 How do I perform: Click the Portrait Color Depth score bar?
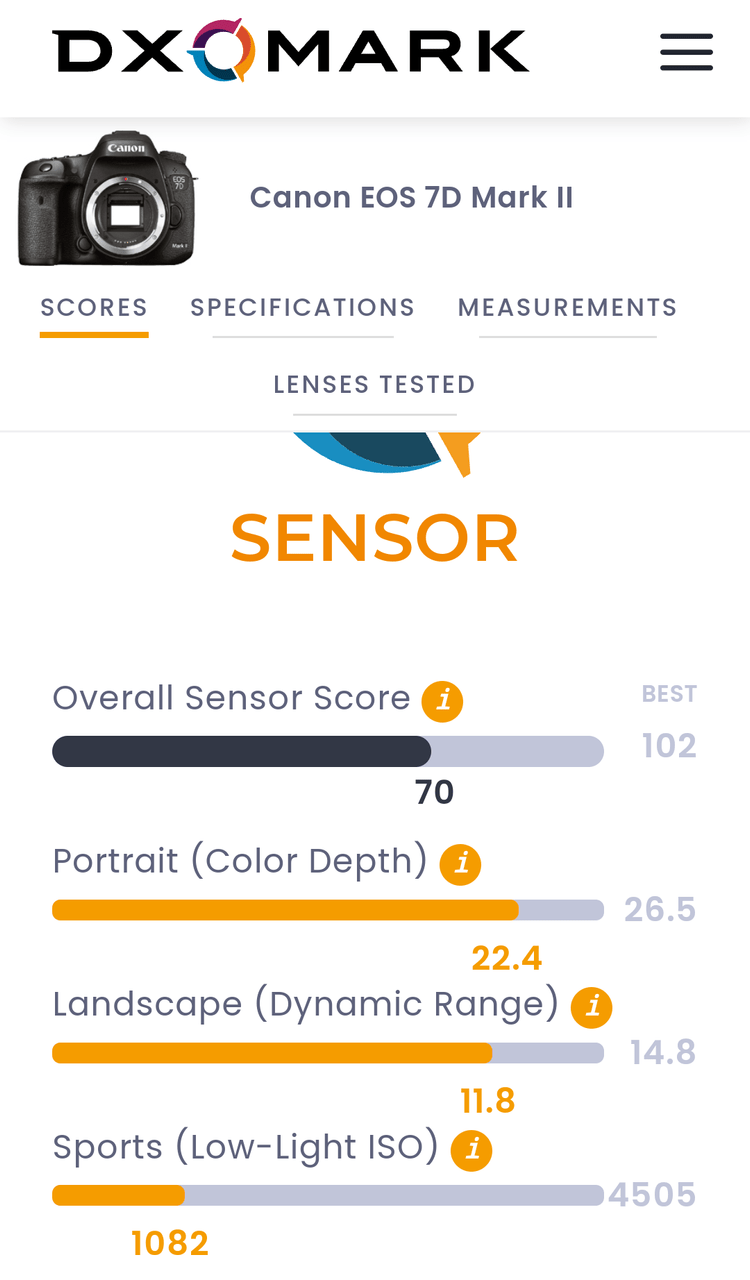click(328, 910)
